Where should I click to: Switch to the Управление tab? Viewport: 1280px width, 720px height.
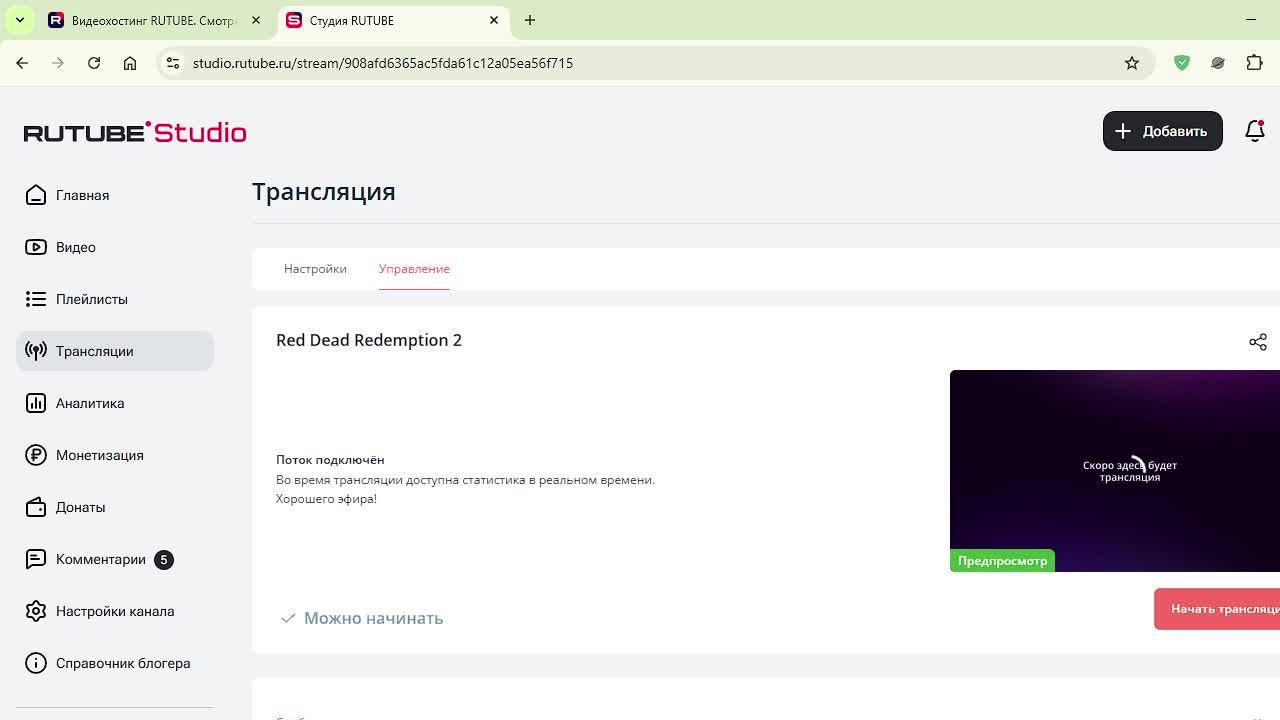(x=414, y=269)
